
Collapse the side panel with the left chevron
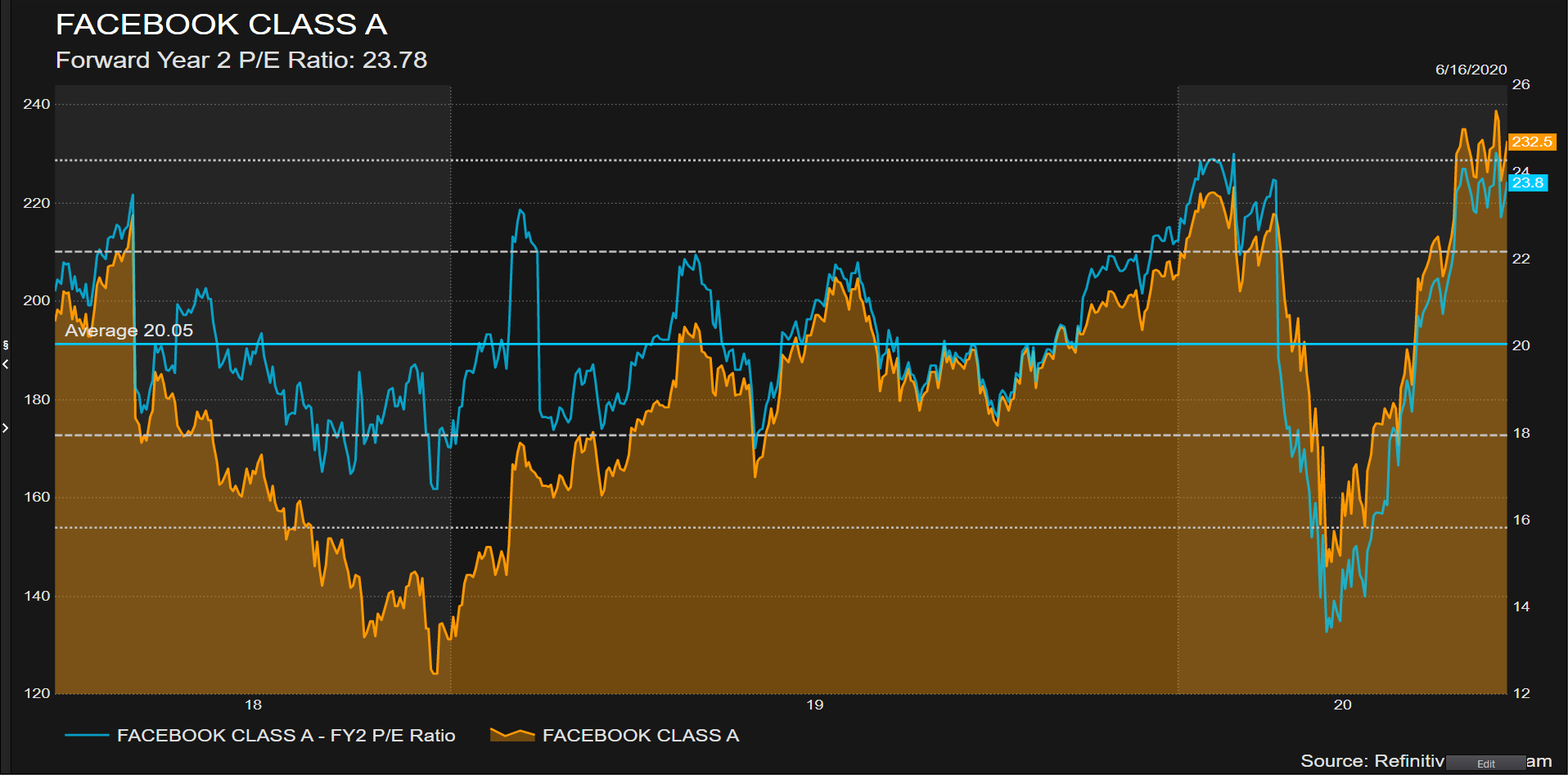click(6, 364)
